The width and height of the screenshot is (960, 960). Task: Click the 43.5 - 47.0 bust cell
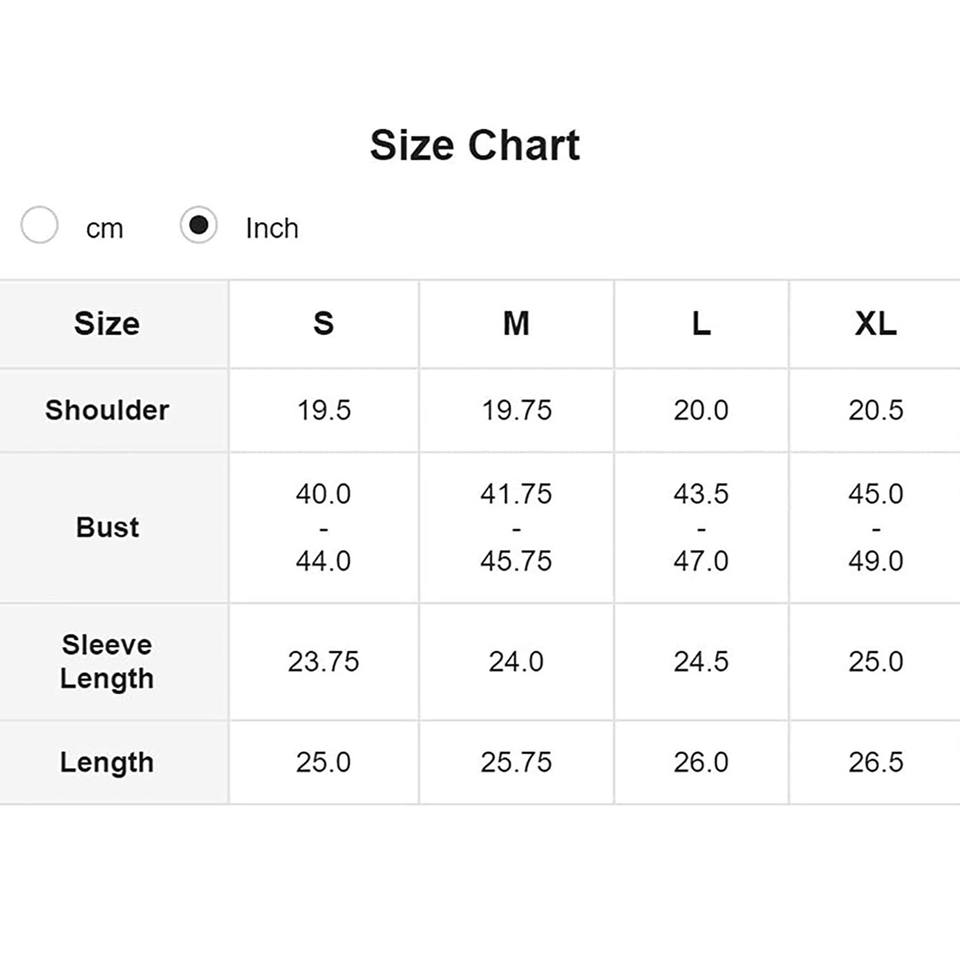(701, 527)
